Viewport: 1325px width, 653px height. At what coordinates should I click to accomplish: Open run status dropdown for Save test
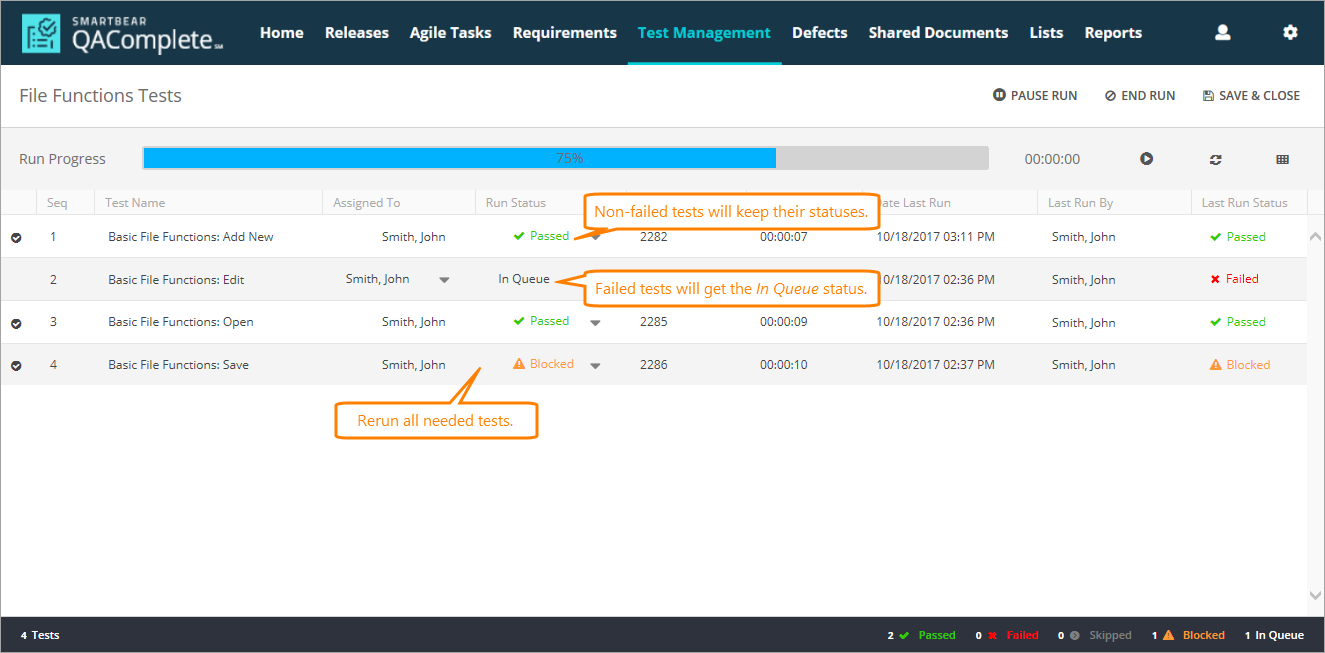595,366
